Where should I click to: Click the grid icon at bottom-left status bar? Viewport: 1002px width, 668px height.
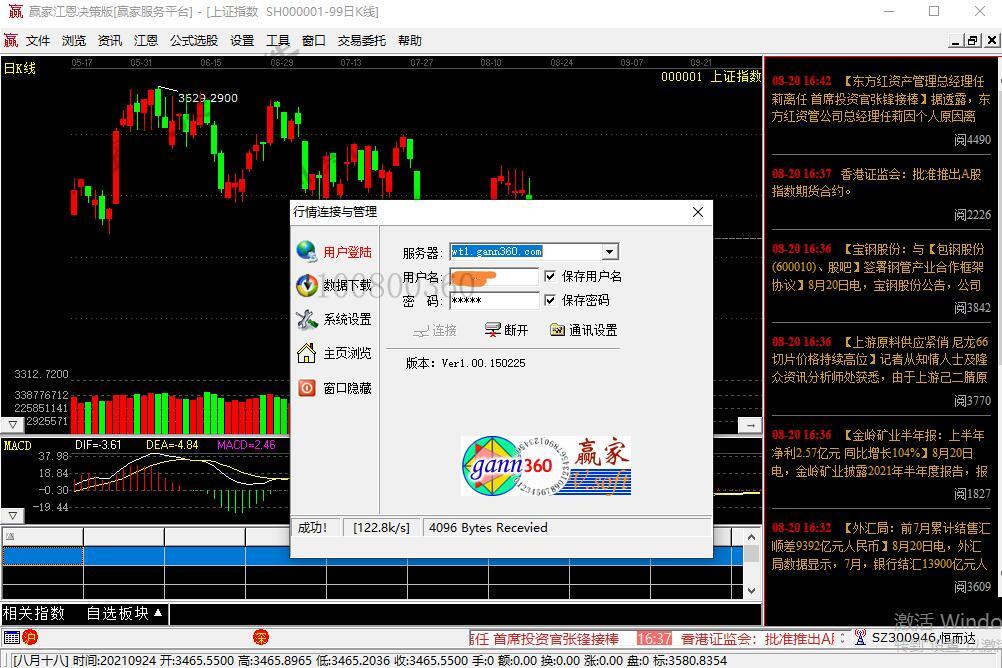pos(11,638)
